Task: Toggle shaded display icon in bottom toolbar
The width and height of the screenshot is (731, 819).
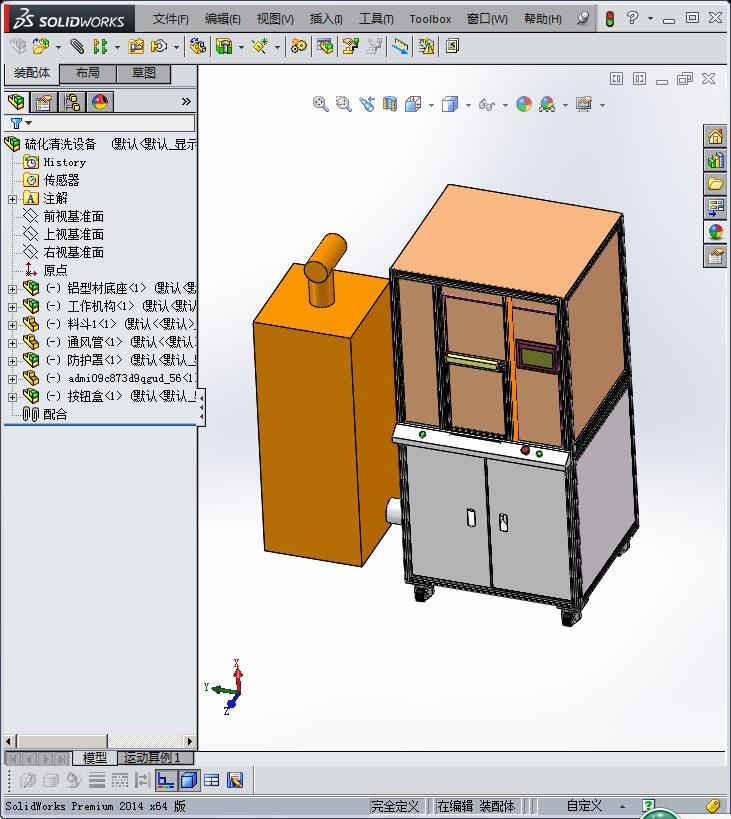Action: 188,780
